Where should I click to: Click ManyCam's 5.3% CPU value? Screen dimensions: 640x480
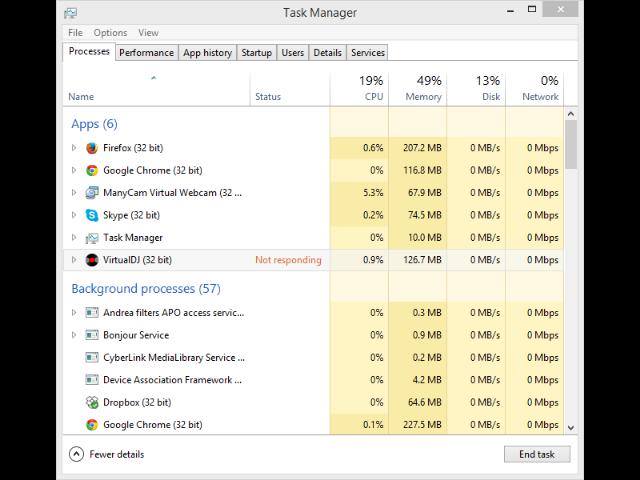[373, 193]
